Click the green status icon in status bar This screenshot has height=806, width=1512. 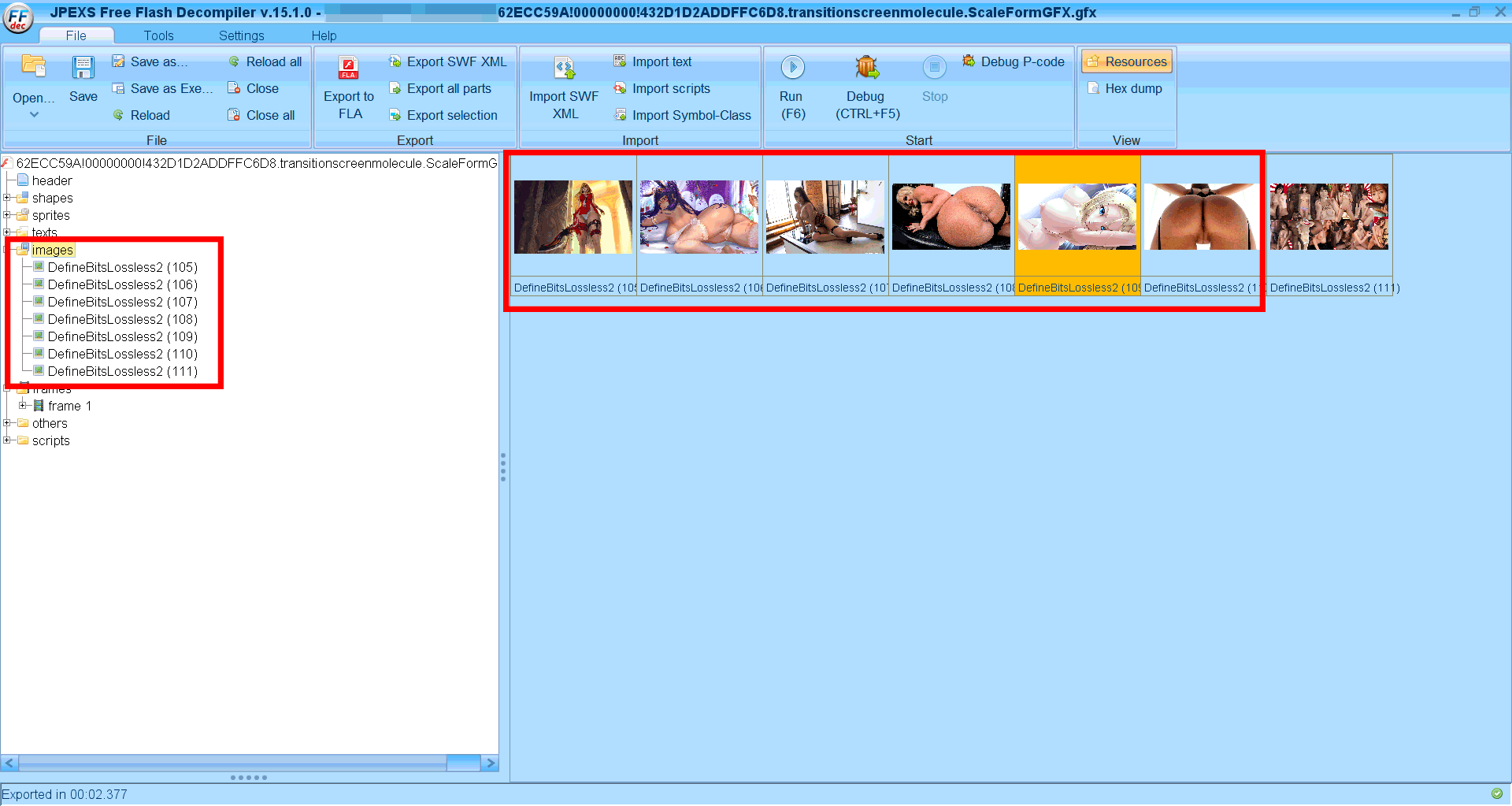coord(1497,793)
